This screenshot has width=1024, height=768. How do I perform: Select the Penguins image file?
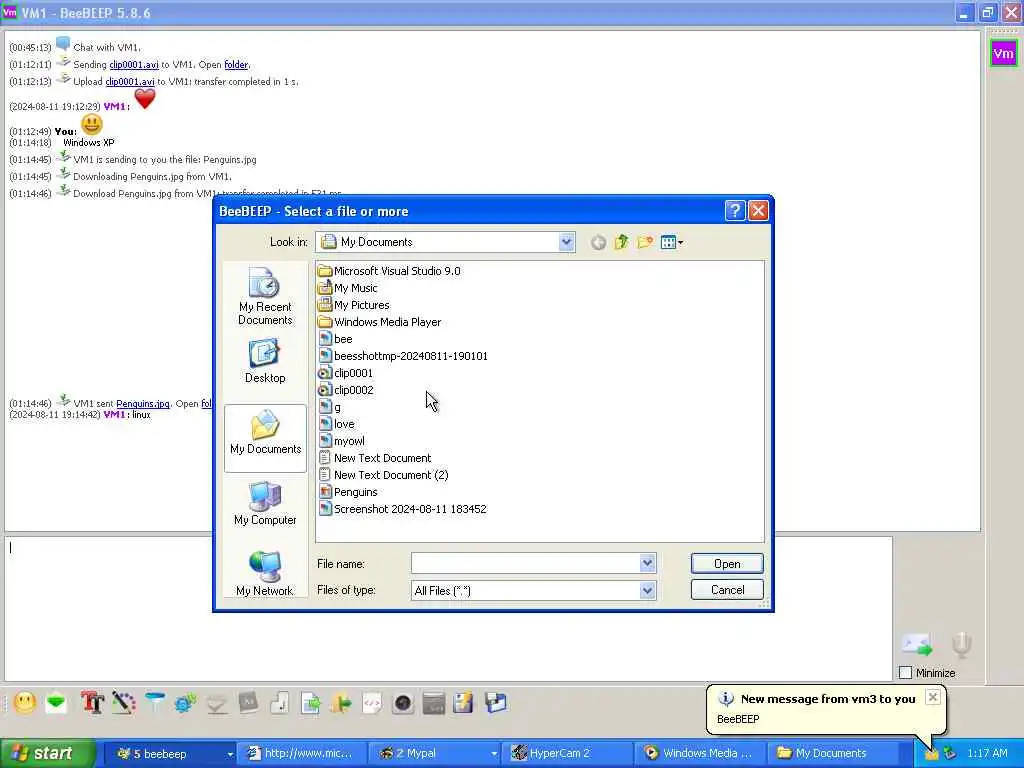[x=348, y=492]
